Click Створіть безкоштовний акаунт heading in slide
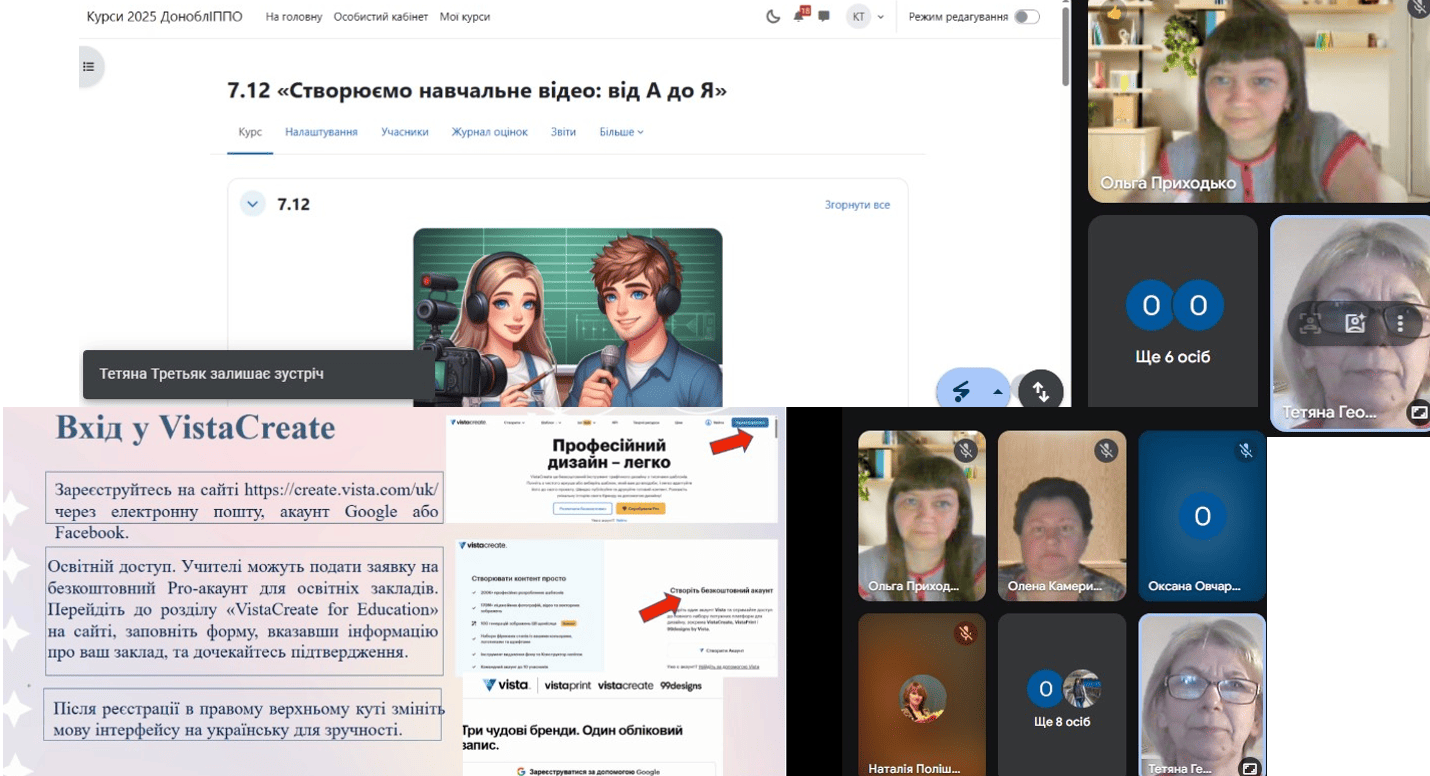Image resolution: width=1430 pixels, height=776 pixels. click(721, 591)
